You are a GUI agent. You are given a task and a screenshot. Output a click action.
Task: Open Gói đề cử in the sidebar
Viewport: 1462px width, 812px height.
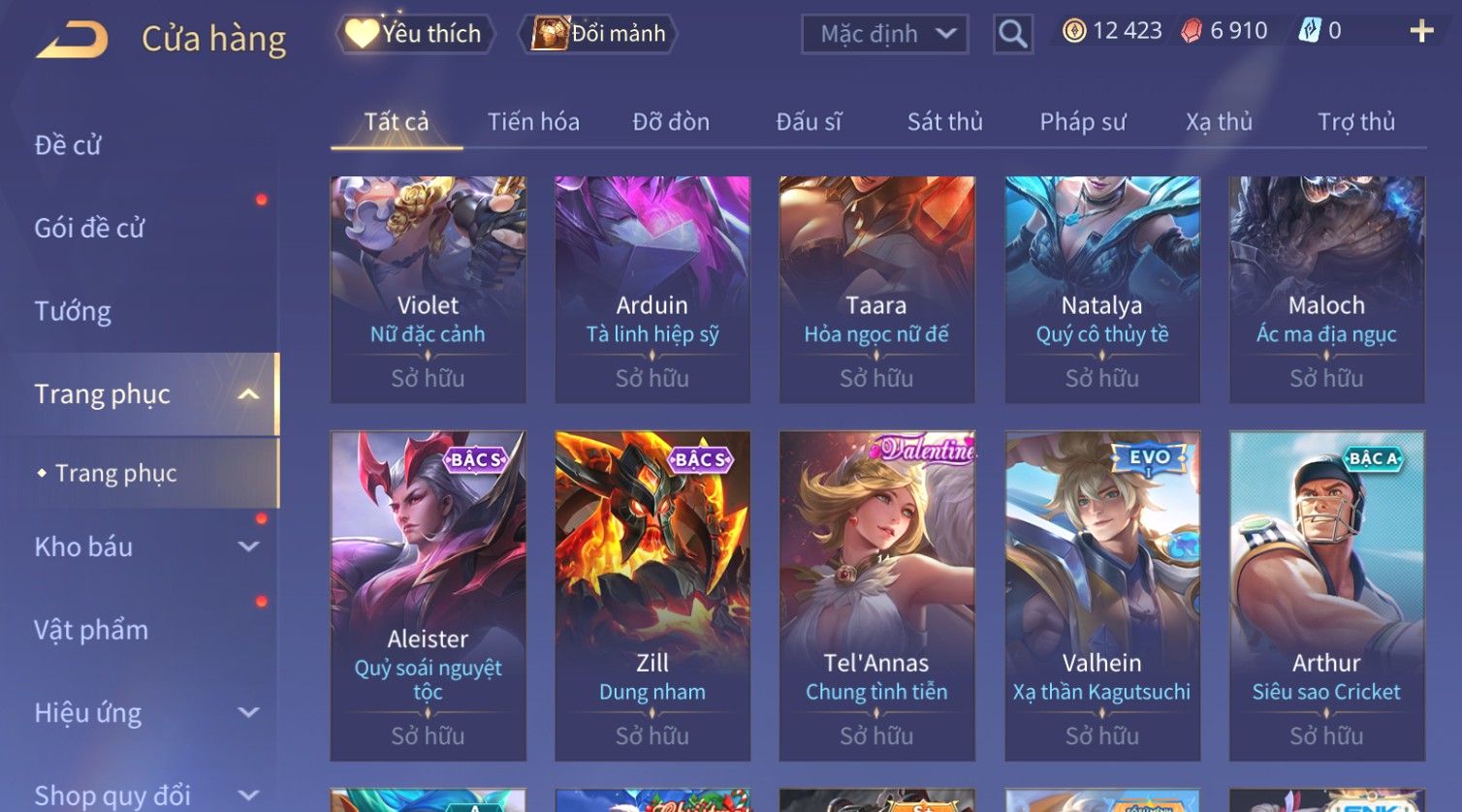[x=89, y=229]
